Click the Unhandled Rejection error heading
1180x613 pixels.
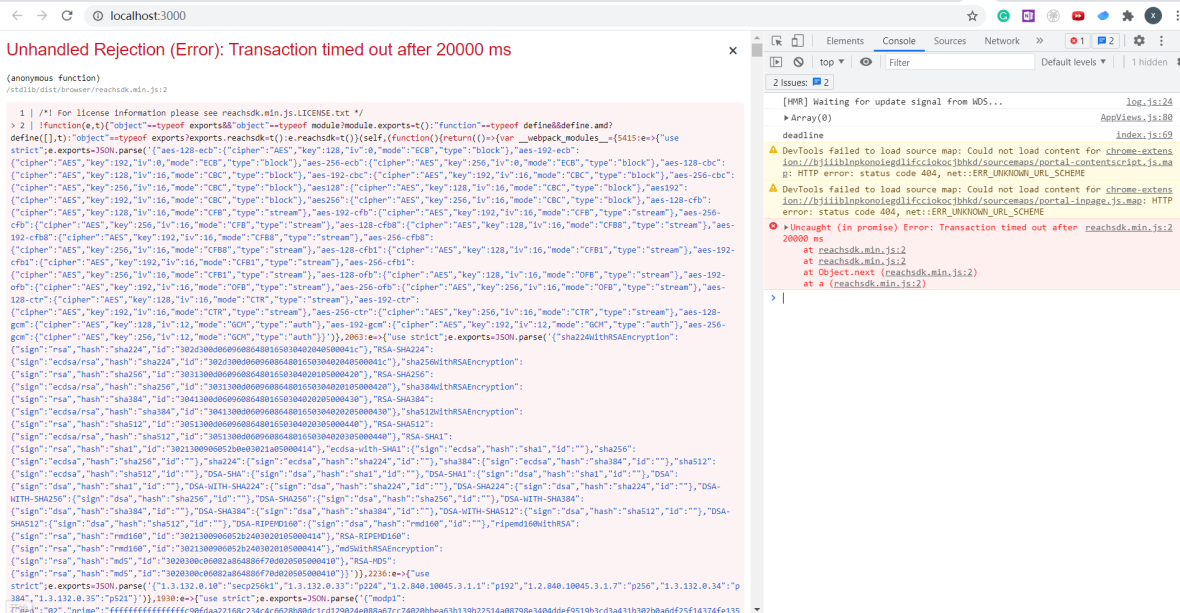[x=259, y=50]
